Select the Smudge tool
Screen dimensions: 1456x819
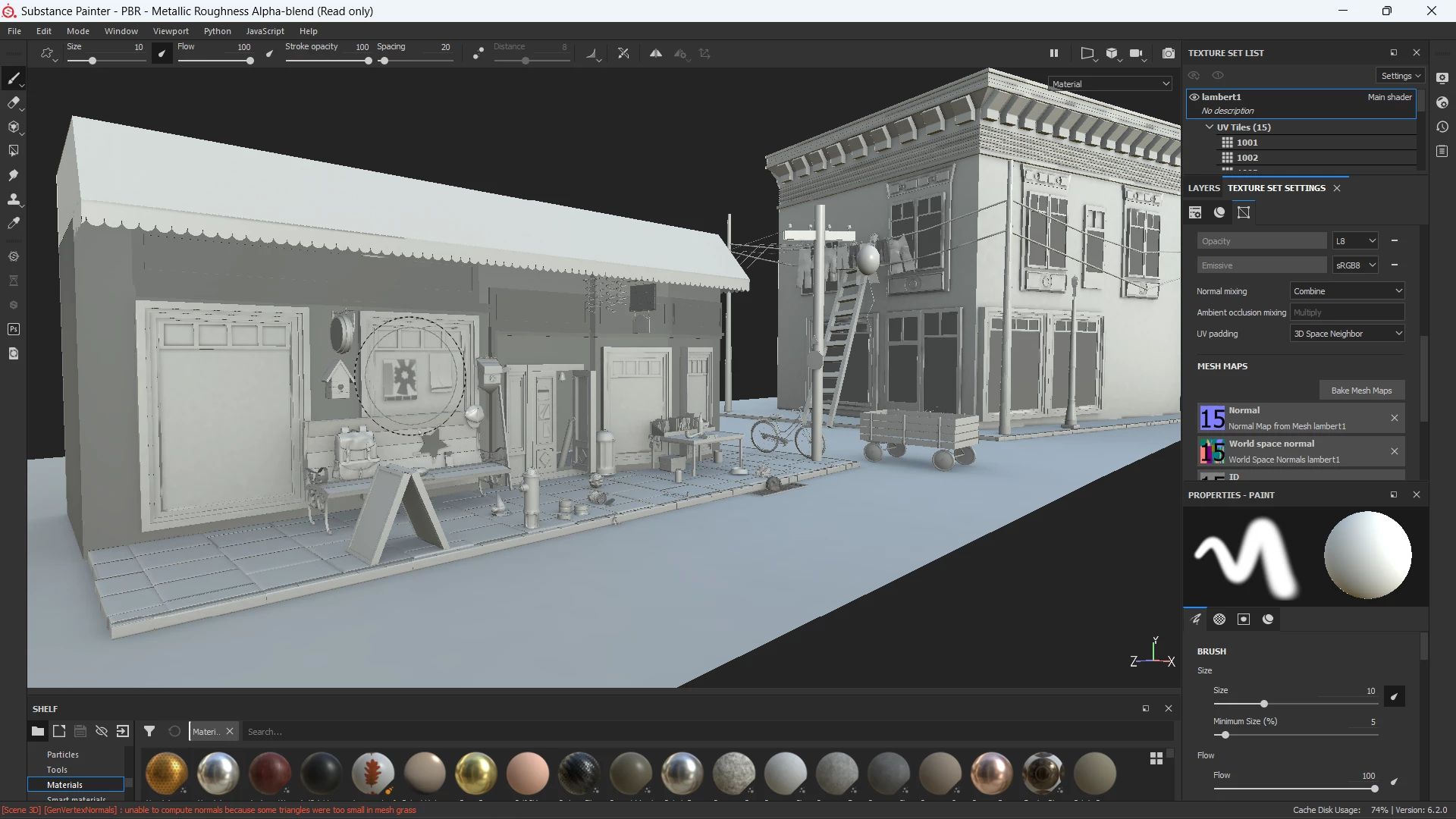point(13,175)
